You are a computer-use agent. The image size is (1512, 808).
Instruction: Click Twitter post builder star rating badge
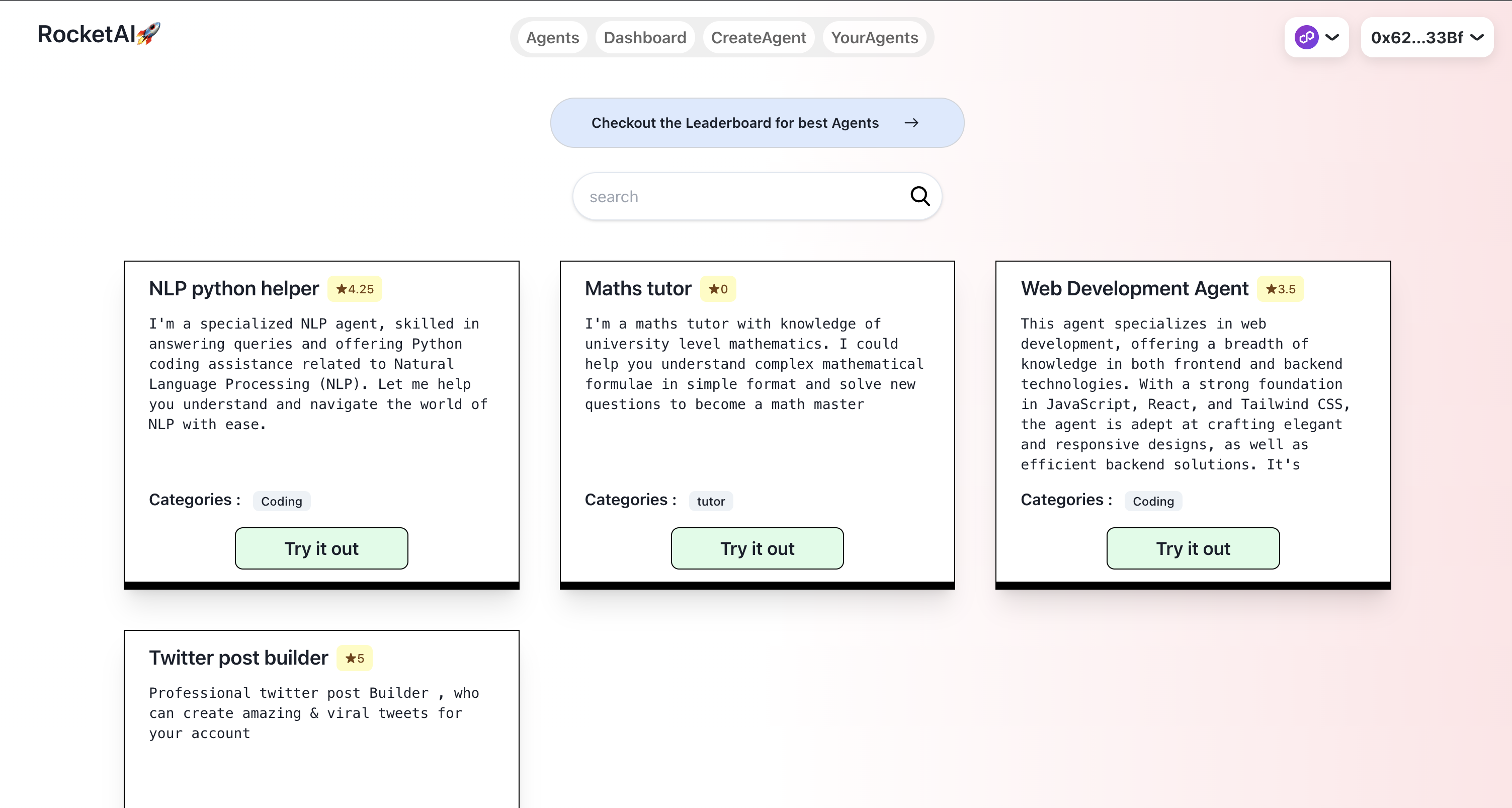[355, 658]
